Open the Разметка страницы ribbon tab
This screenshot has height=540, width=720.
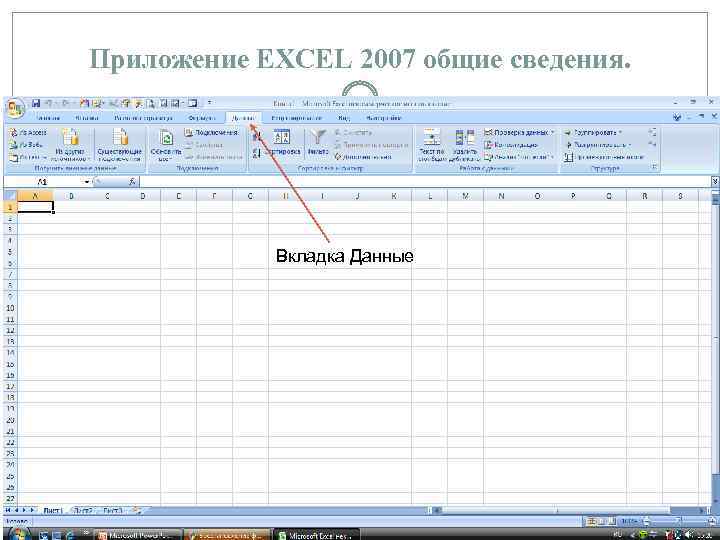click(143, 118)
